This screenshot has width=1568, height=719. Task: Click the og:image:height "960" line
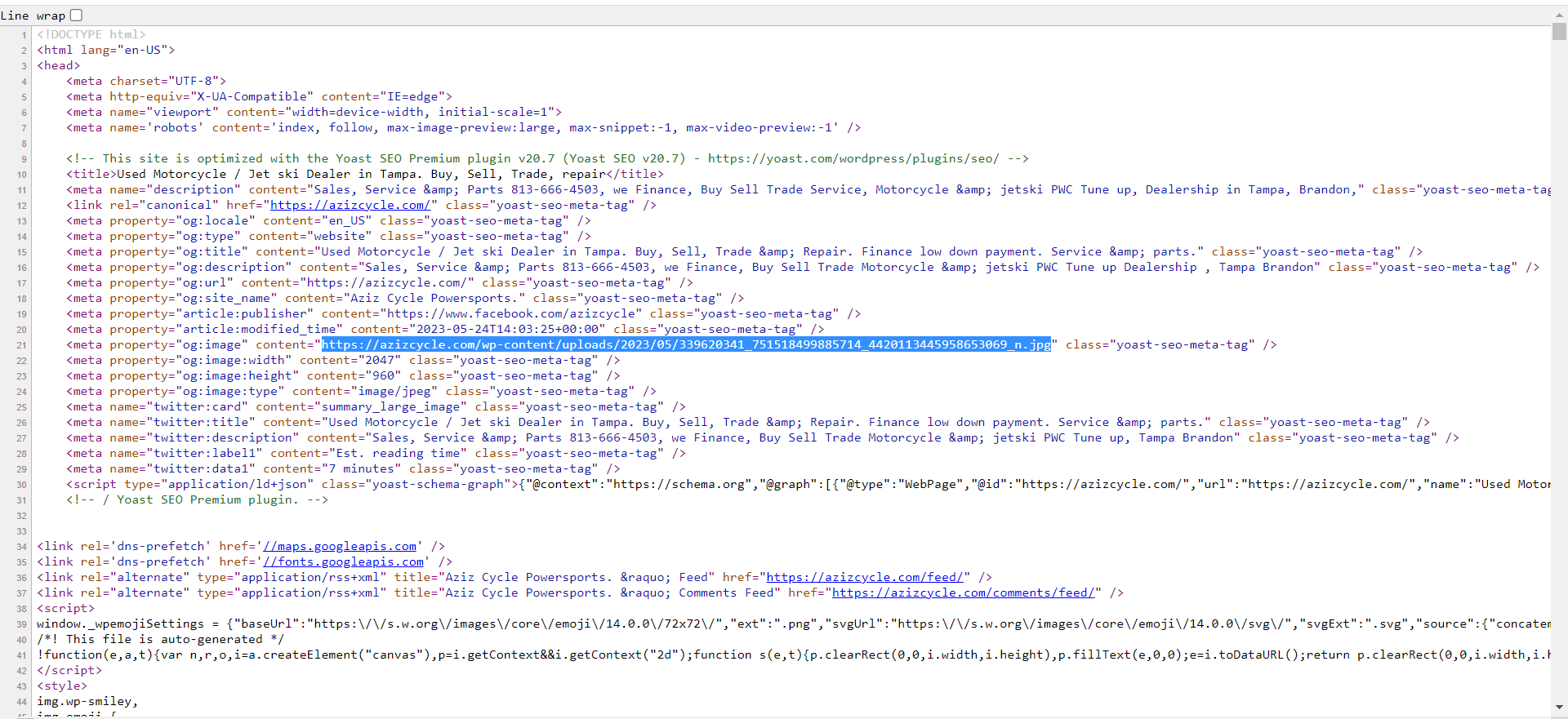(x=343, y=375)
